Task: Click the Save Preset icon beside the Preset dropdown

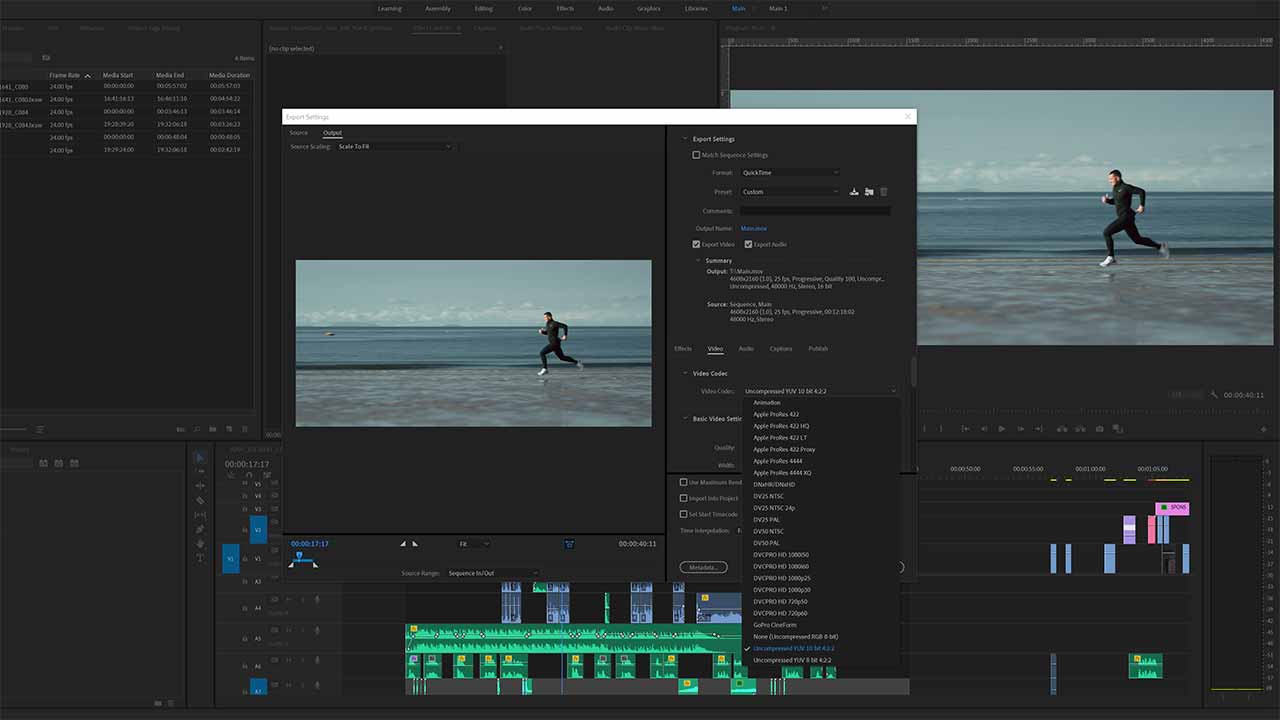Action: point(854,192)
